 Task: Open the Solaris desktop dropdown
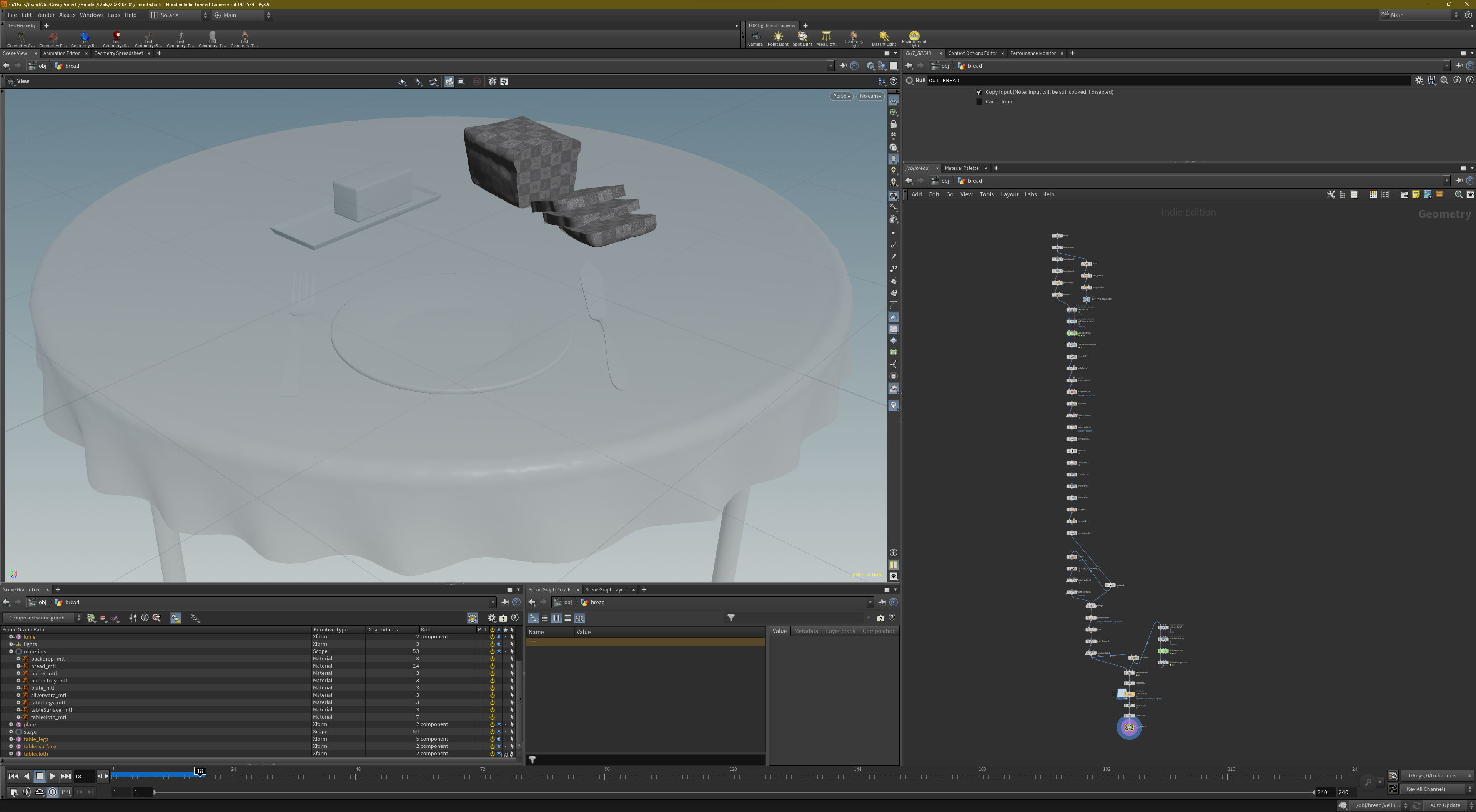click(179, 15)
